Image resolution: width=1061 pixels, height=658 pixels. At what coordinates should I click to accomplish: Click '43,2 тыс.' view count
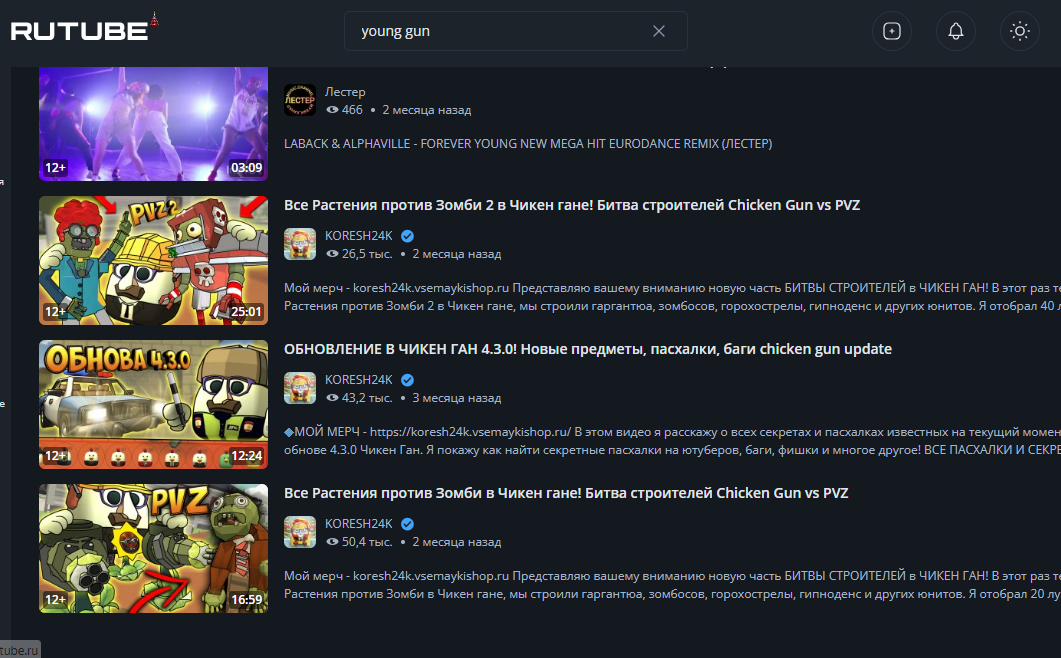pyautogui.click(x=367, y=398)
